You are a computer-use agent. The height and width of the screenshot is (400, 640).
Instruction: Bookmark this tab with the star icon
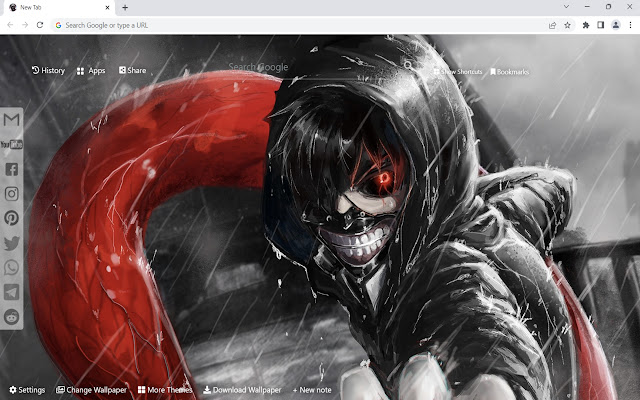(x=567, y=25)
